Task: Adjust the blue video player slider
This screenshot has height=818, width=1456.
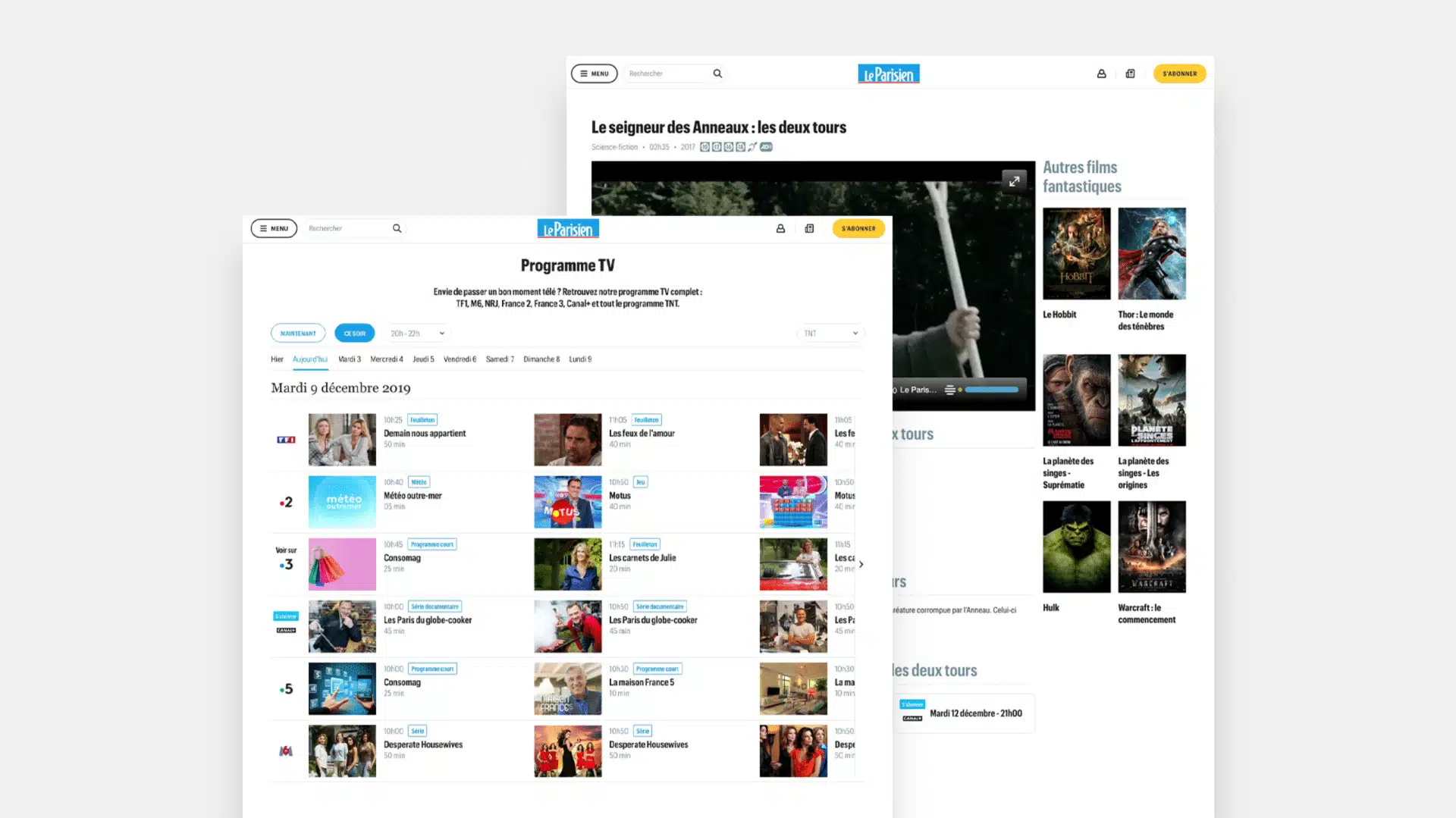Action: [x=992, y=390]
